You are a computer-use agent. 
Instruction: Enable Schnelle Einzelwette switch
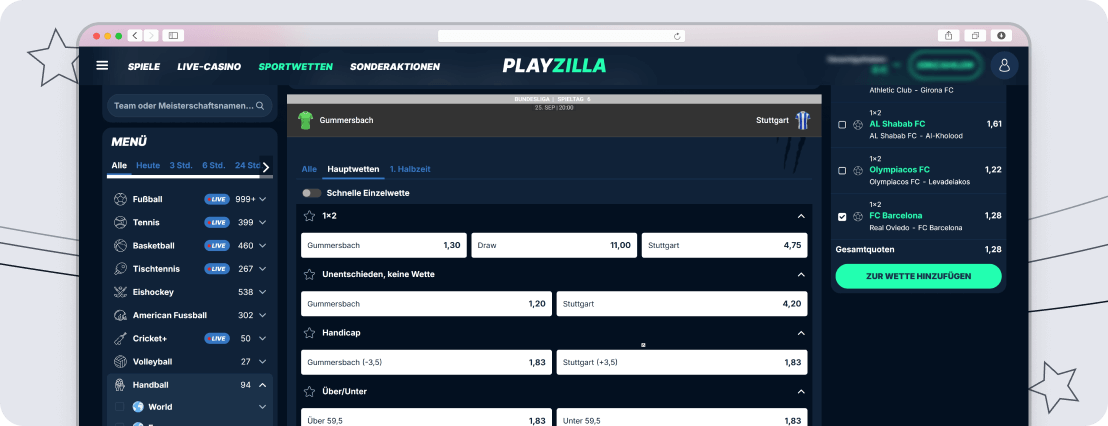(x=312, y=193)
